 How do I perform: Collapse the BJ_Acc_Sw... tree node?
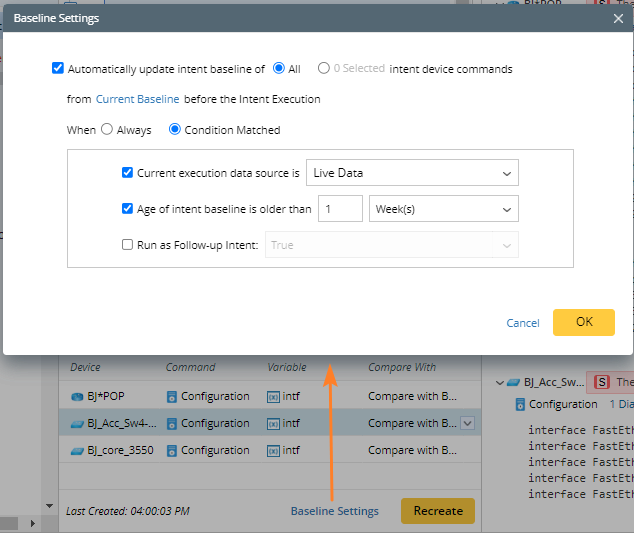(500, 383)
